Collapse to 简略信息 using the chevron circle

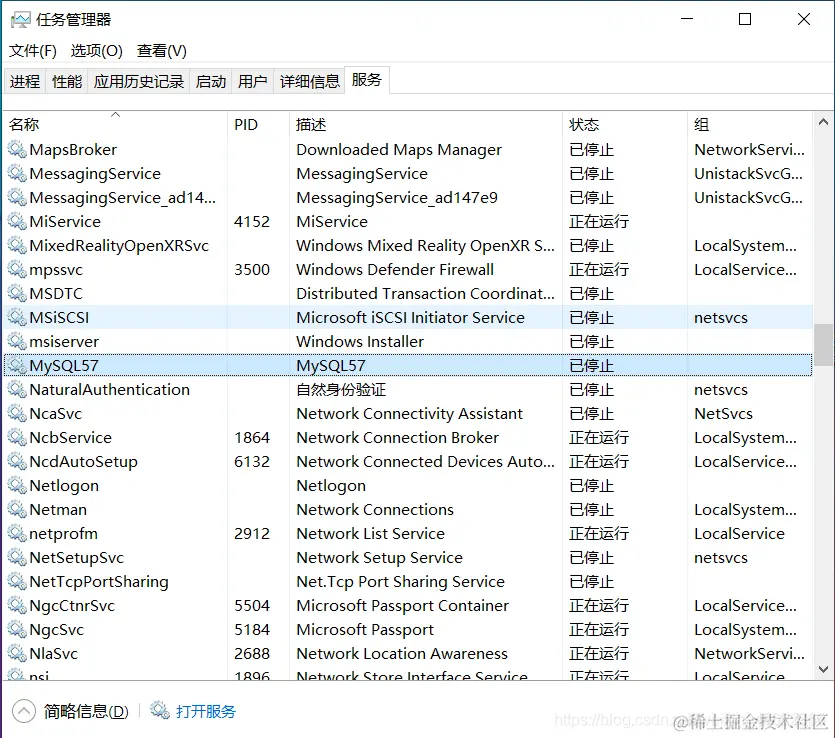pyautogui.click(x=23, y=711)
